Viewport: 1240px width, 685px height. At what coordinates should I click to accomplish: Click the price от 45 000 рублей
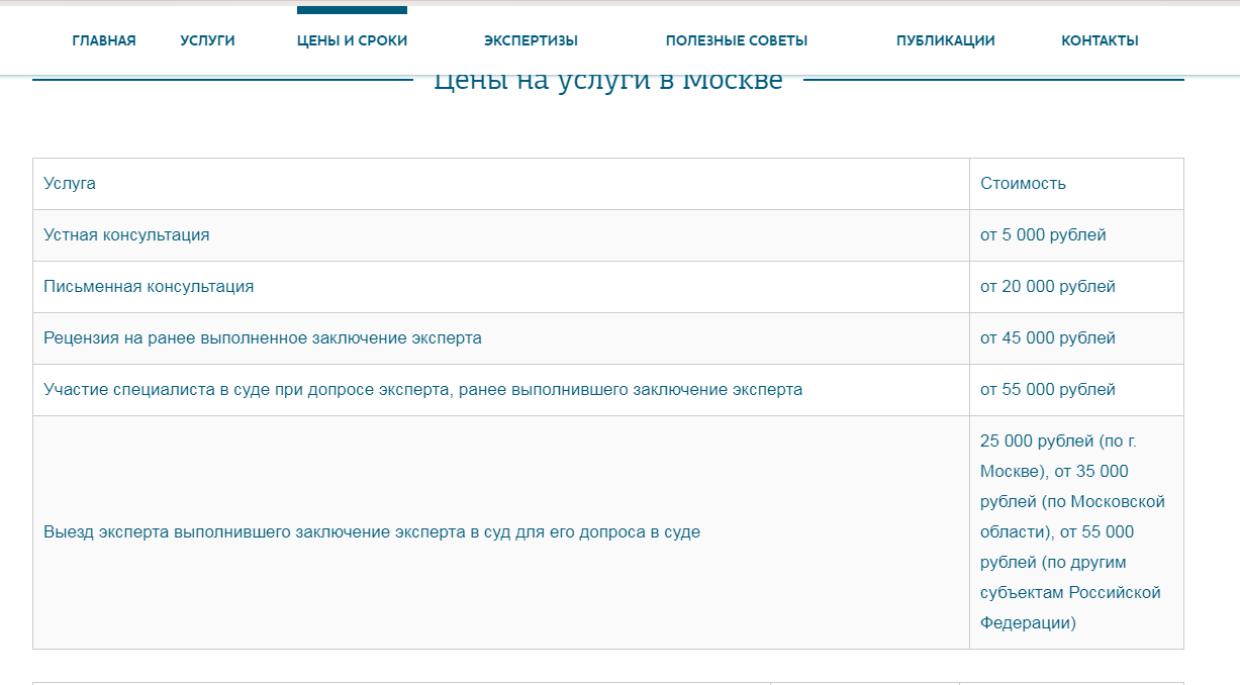click(1047, 339)
